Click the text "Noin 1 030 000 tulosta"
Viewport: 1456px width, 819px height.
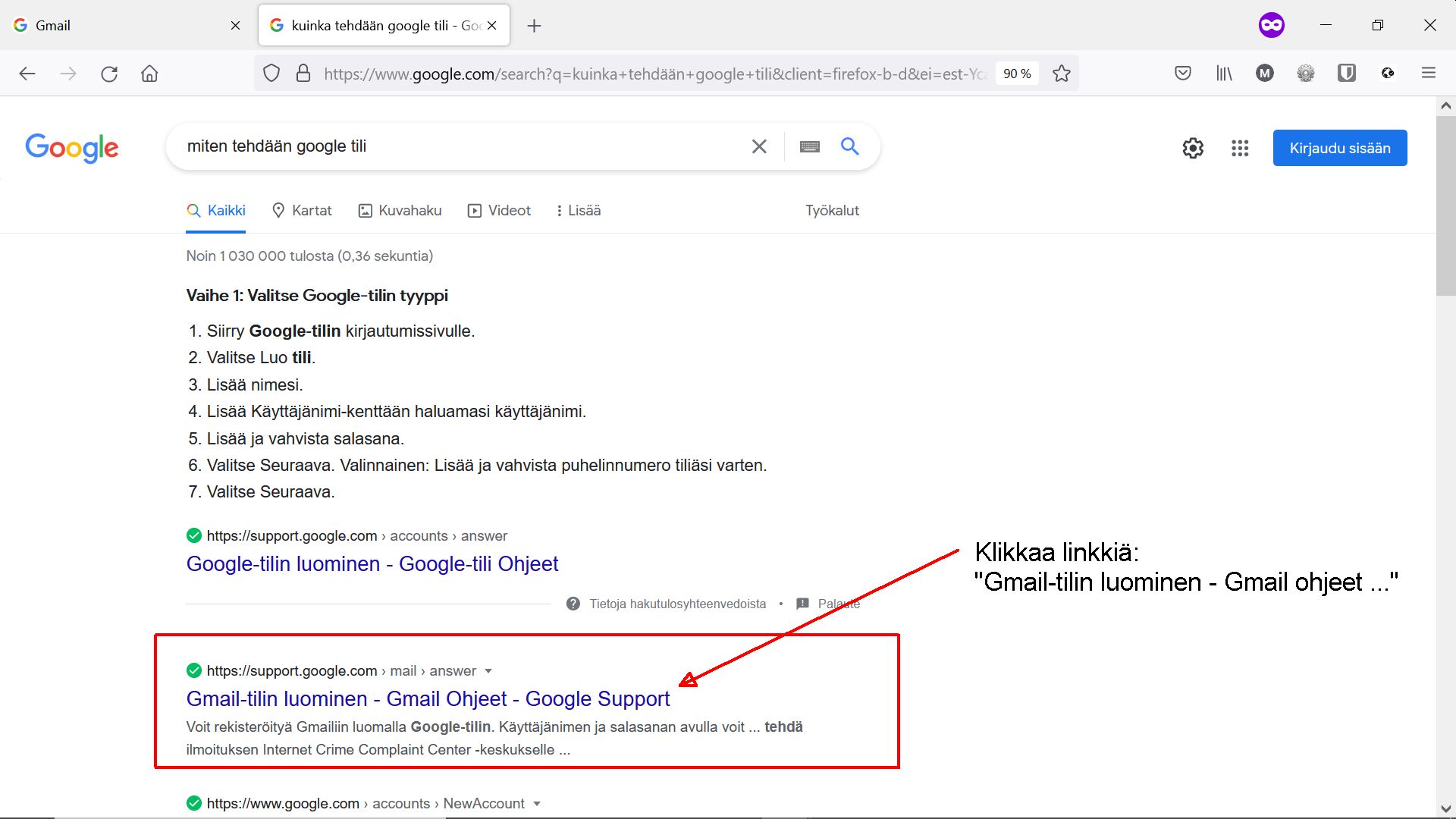(260, 256)
